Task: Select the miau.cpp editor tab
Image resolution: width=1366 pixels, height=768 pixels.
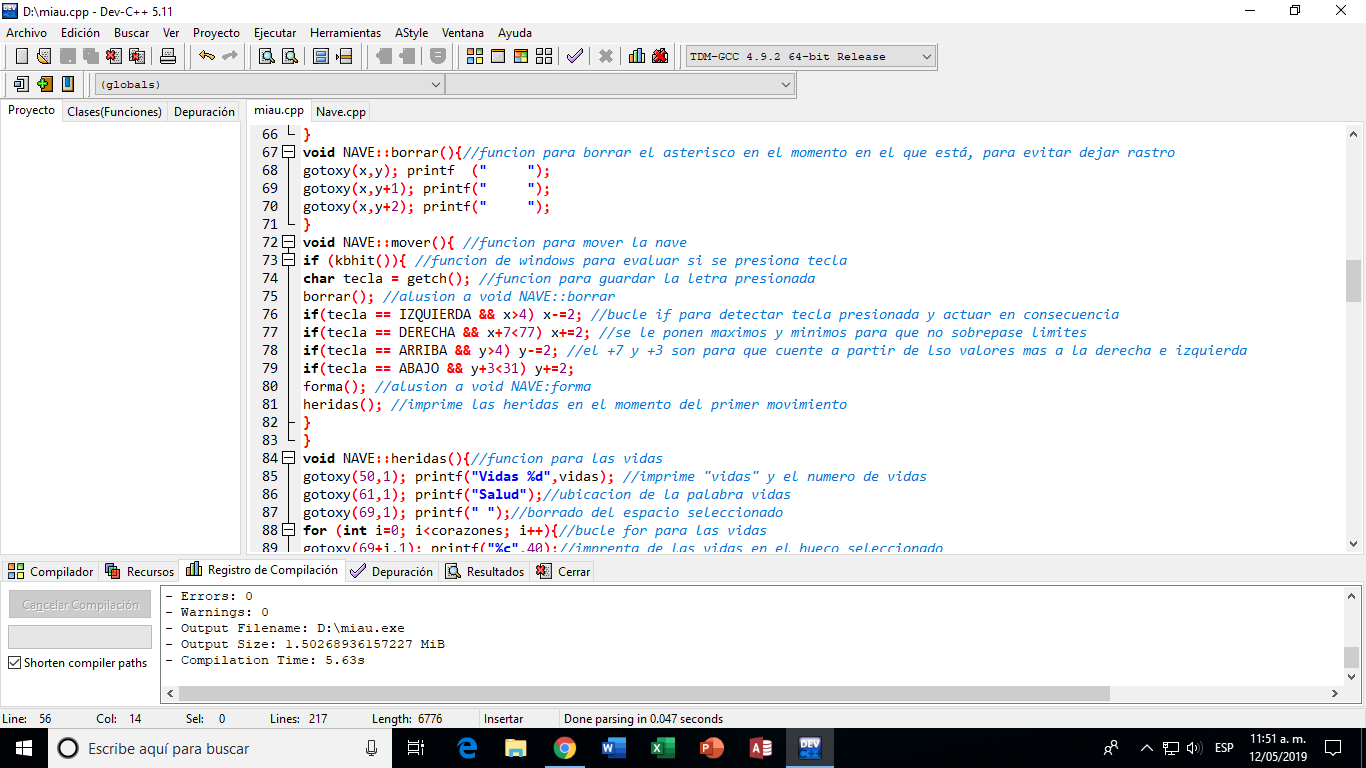Action: [279, 111]
